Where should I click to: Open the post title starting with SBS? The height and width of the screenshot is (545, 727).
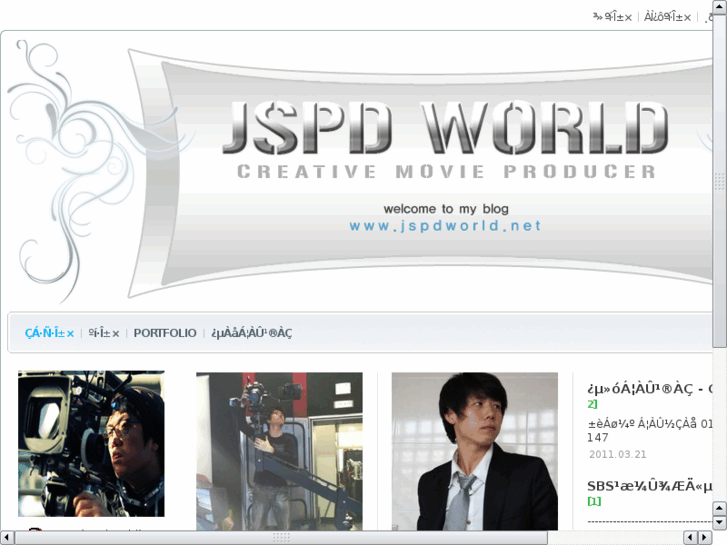click(650, 486)
